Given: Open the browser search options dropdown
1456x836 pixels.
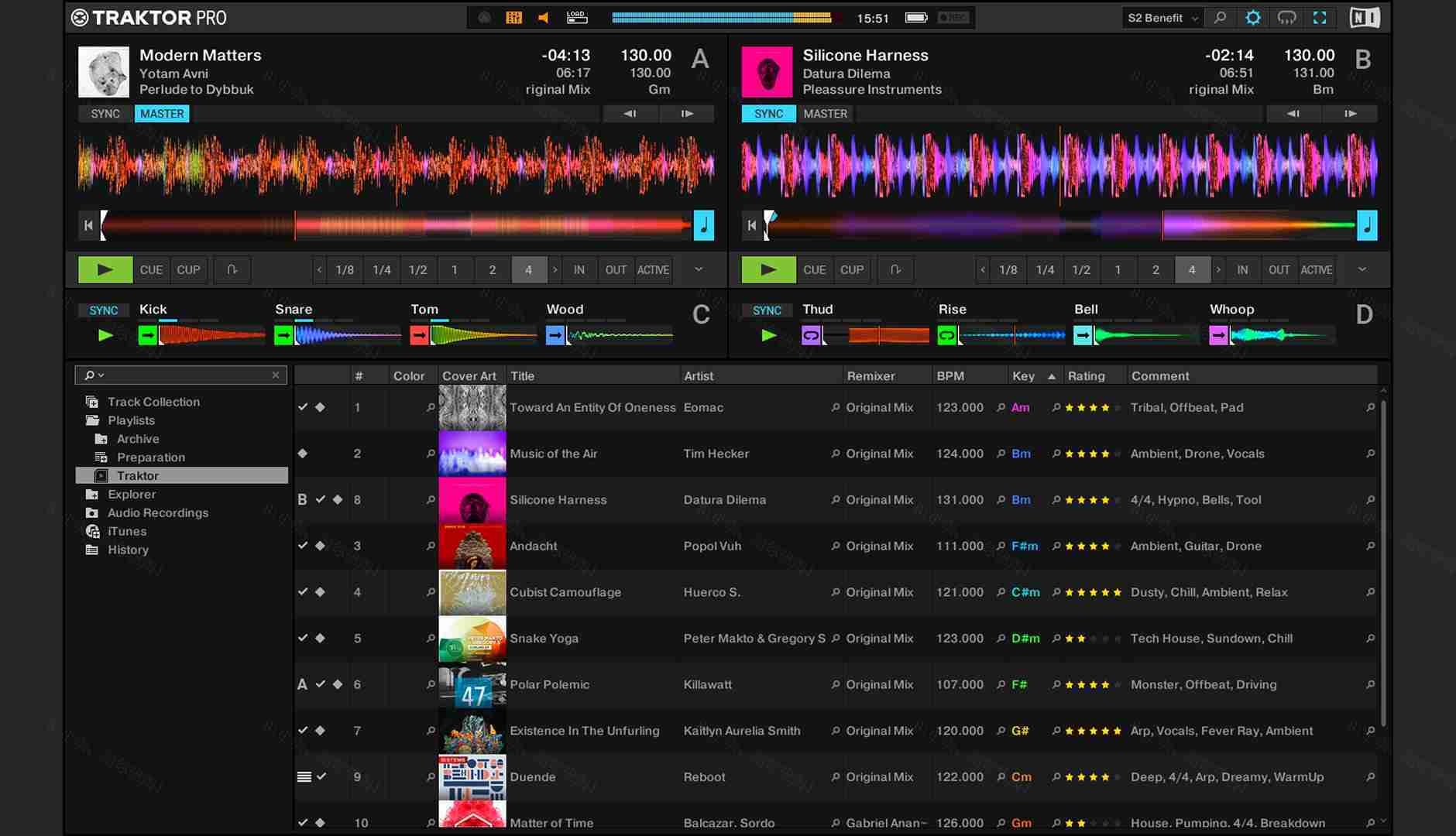Looking at the screenshot, I should pyautogui.click(x=94, y=375).
